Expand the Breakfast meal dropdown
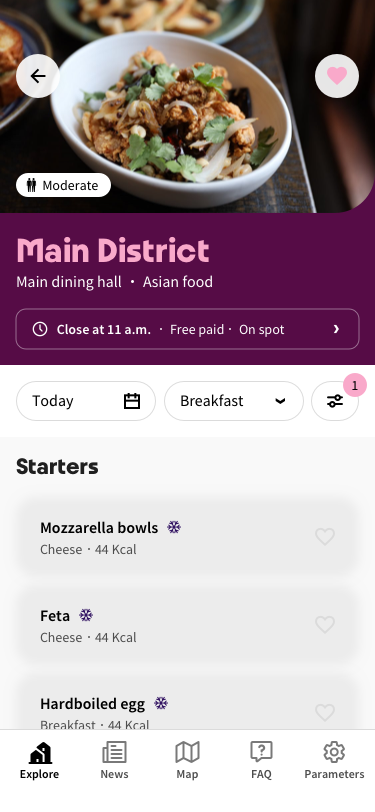The height and width of the screenshot is (812, 375). [234, 401]
